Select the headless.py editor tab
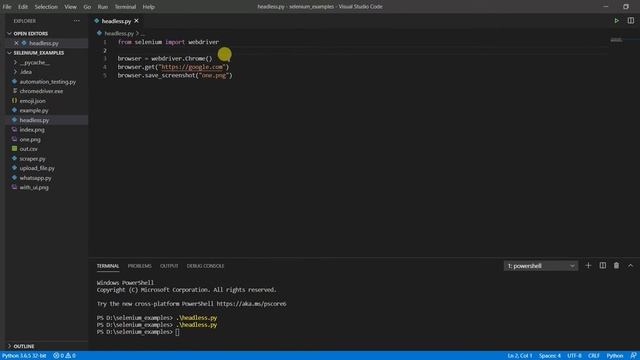 [116, 21]
